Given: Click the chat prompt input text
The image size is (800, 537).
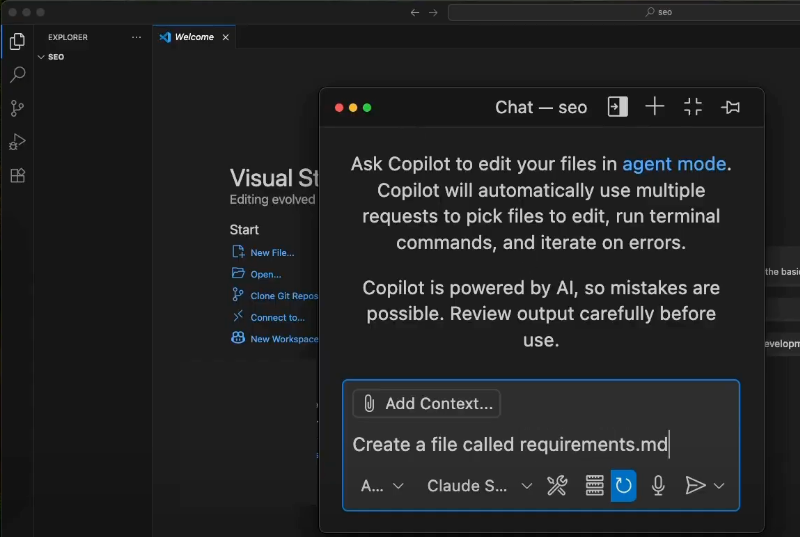Looking at the screenshot, I should pos(510,445).
